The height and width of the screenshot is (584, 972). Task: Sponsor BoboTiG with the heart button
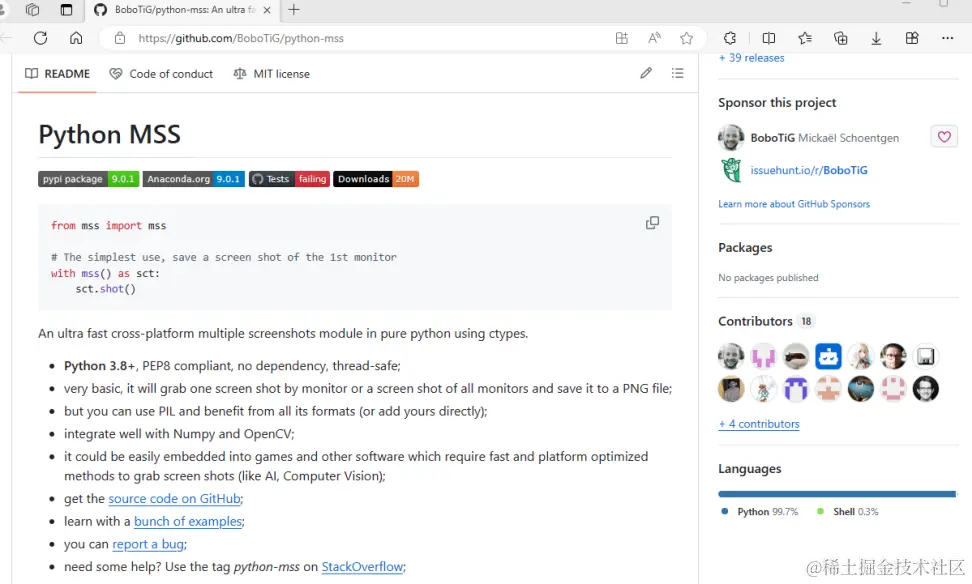pyautogui.click(x=943, y=136)
